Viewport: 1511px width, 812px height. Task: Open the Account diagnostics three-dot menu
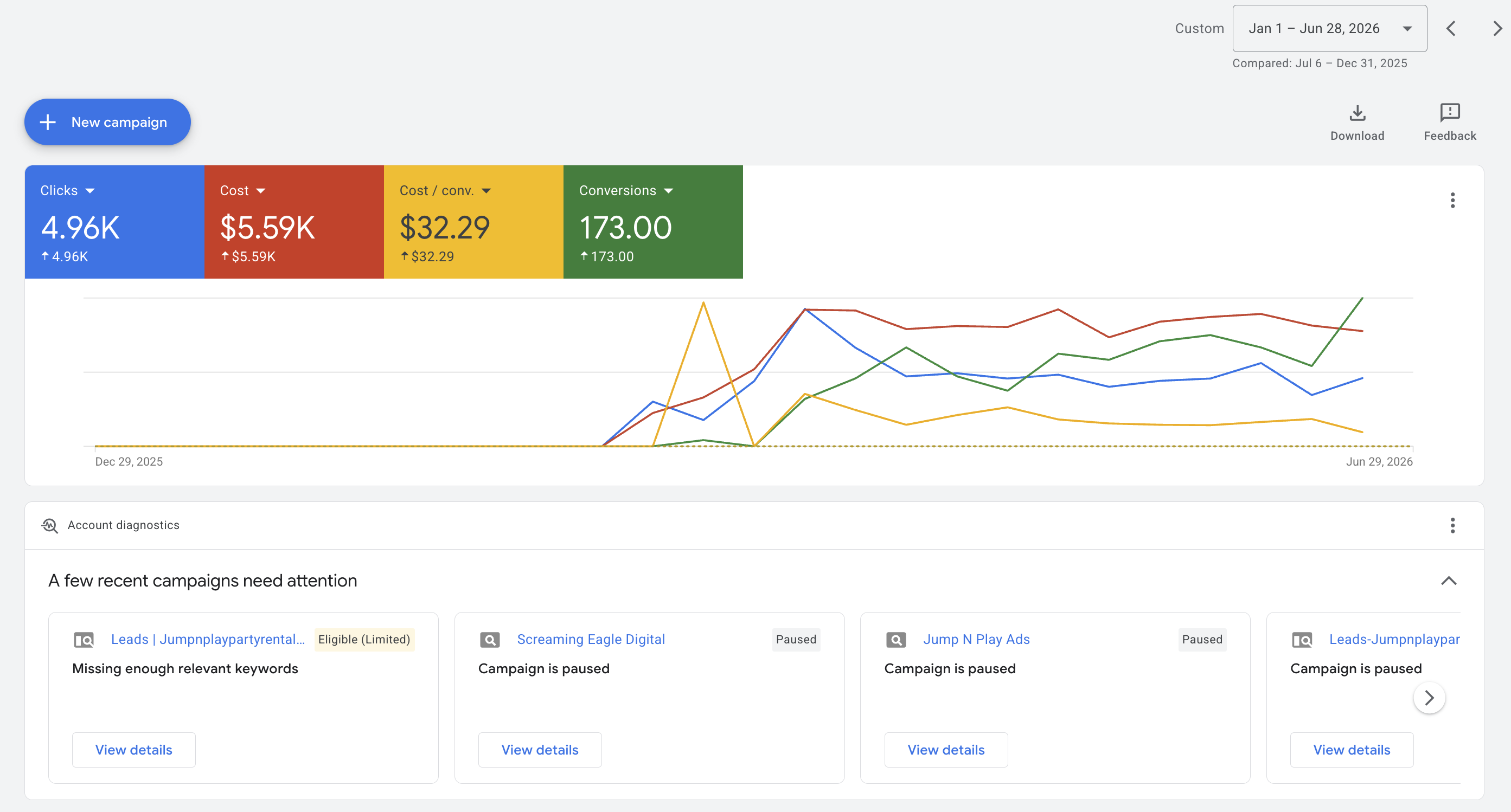(1452, 525)
